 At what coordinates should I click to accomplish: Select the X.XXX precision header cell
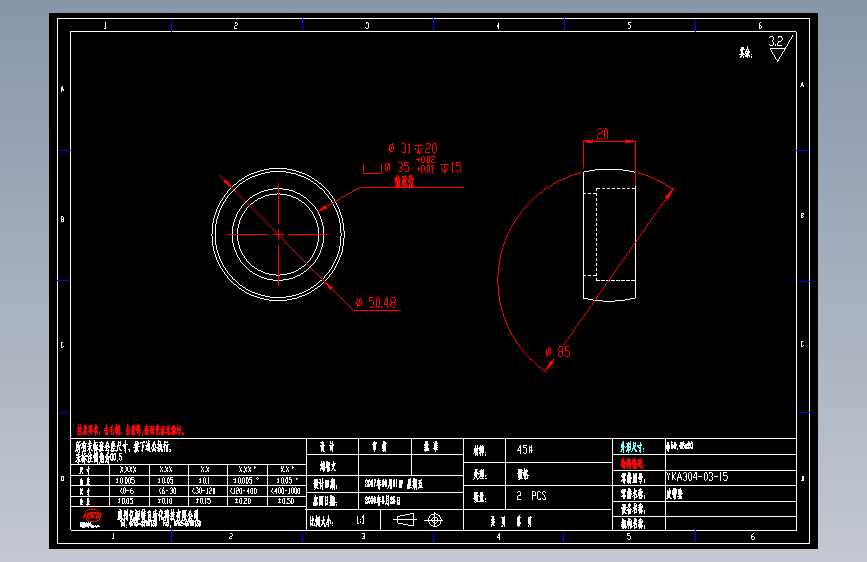coord(128,470)
